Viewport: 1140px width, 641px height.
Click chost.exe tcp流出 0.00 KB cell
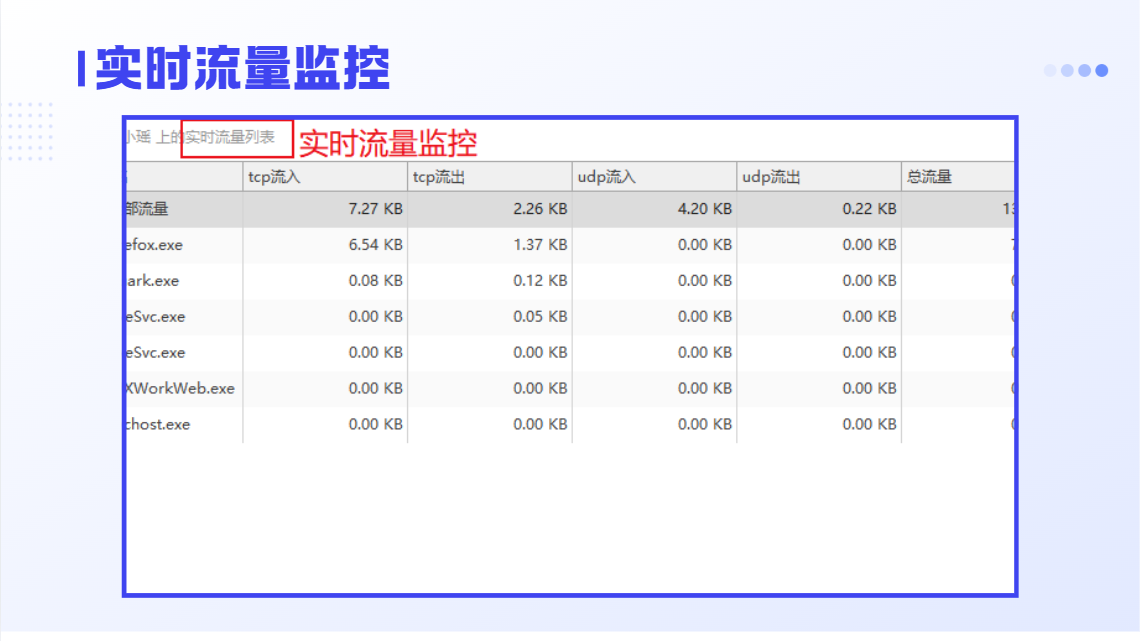(490, 424)
